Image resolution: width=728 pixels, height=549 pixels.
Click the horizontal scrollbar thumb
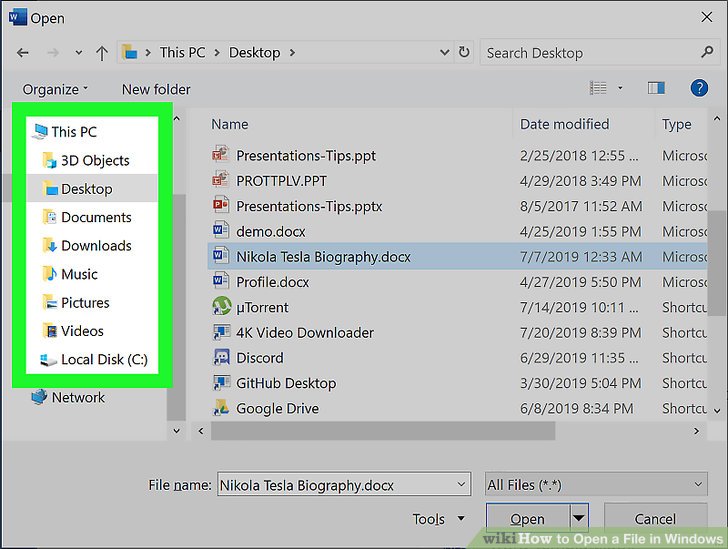coord(383,431)
